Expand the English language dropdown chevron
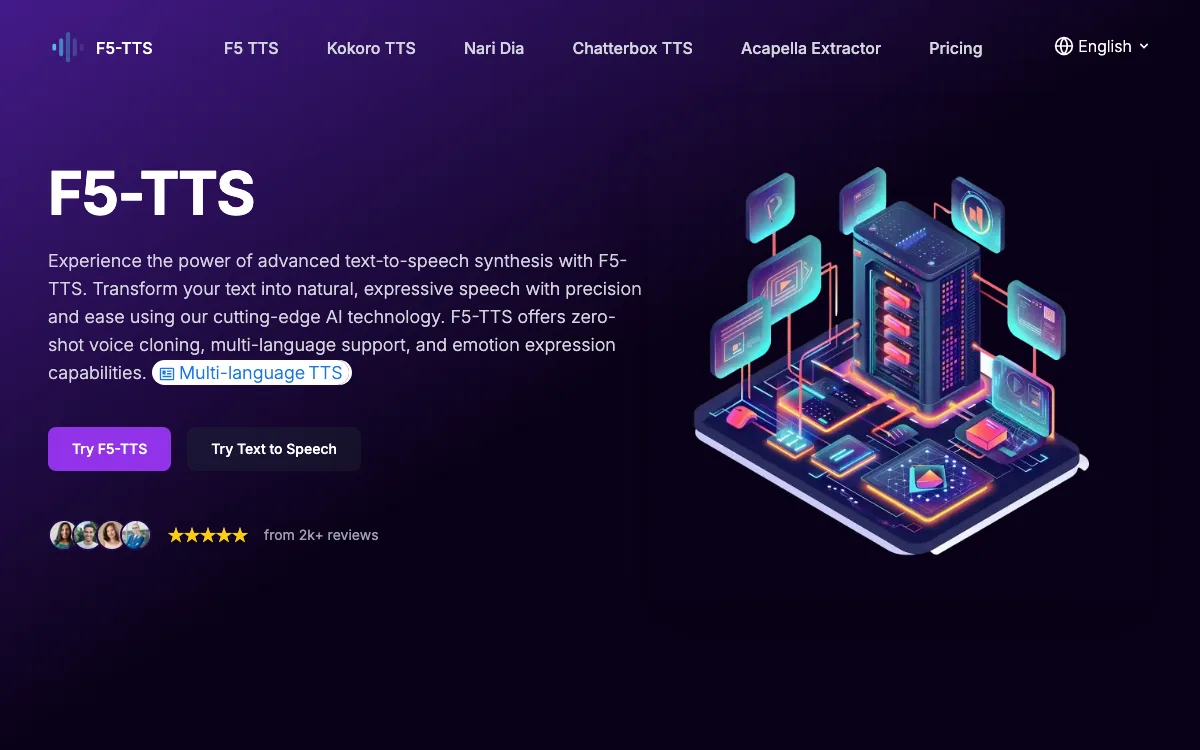Viewport: 1200px width, 750px height. [x=1144, y=46]
